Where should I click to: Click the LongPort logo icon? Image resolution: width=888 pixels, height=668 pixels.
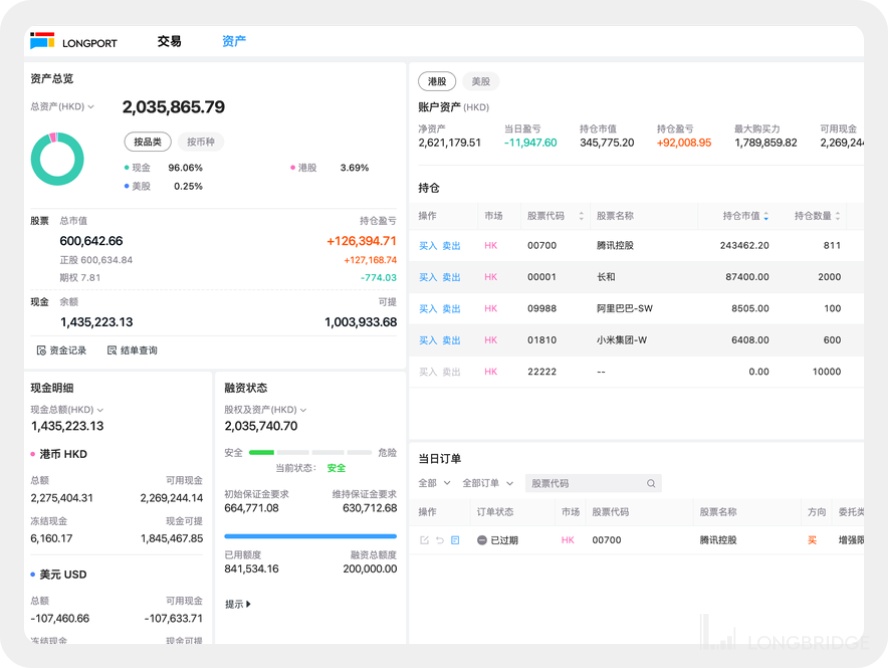click(x=42, y=42)
